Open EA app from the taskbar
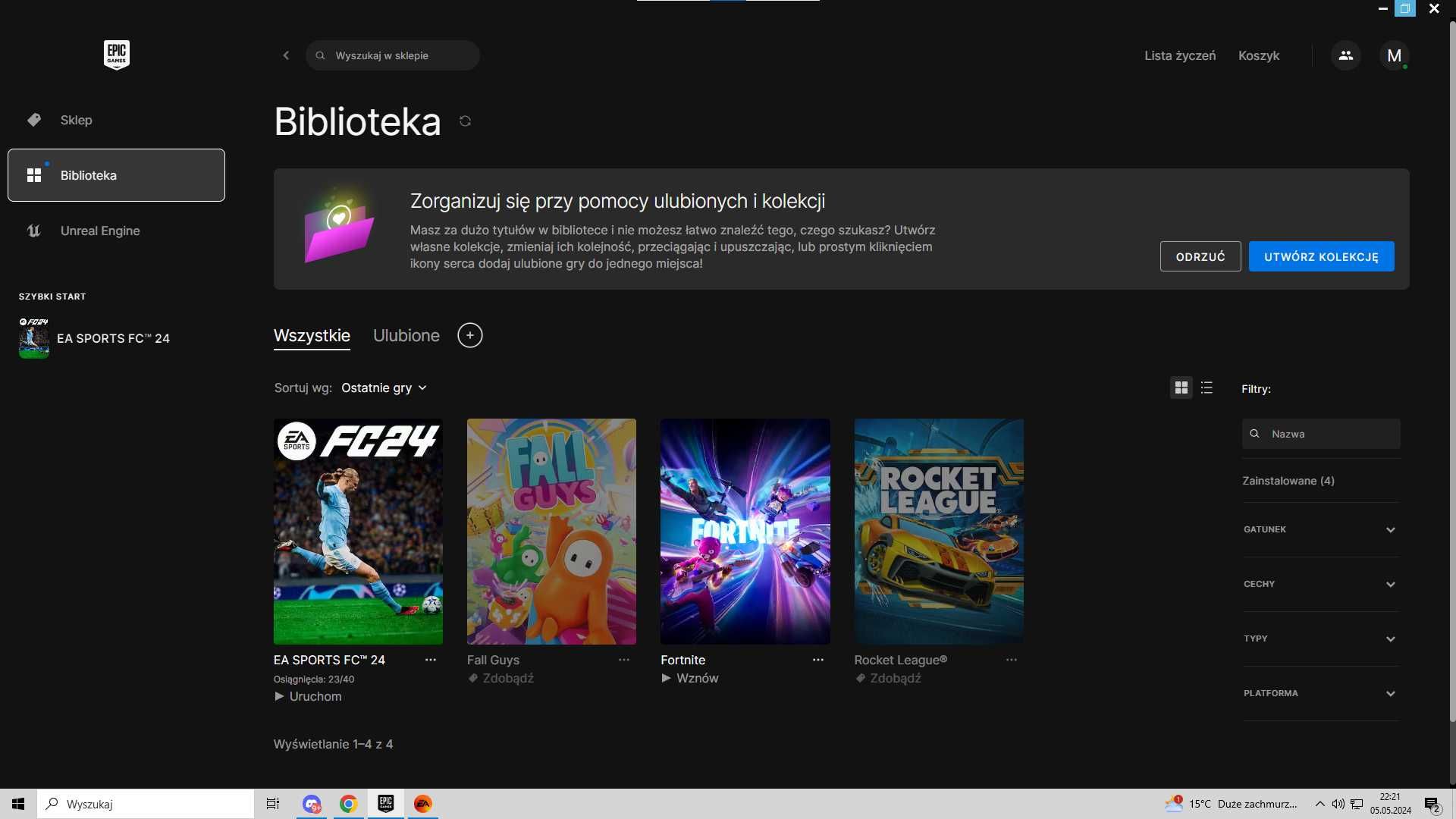This screenshot has width=1456, height=819. pyautogui.click(x=422, y=804)
